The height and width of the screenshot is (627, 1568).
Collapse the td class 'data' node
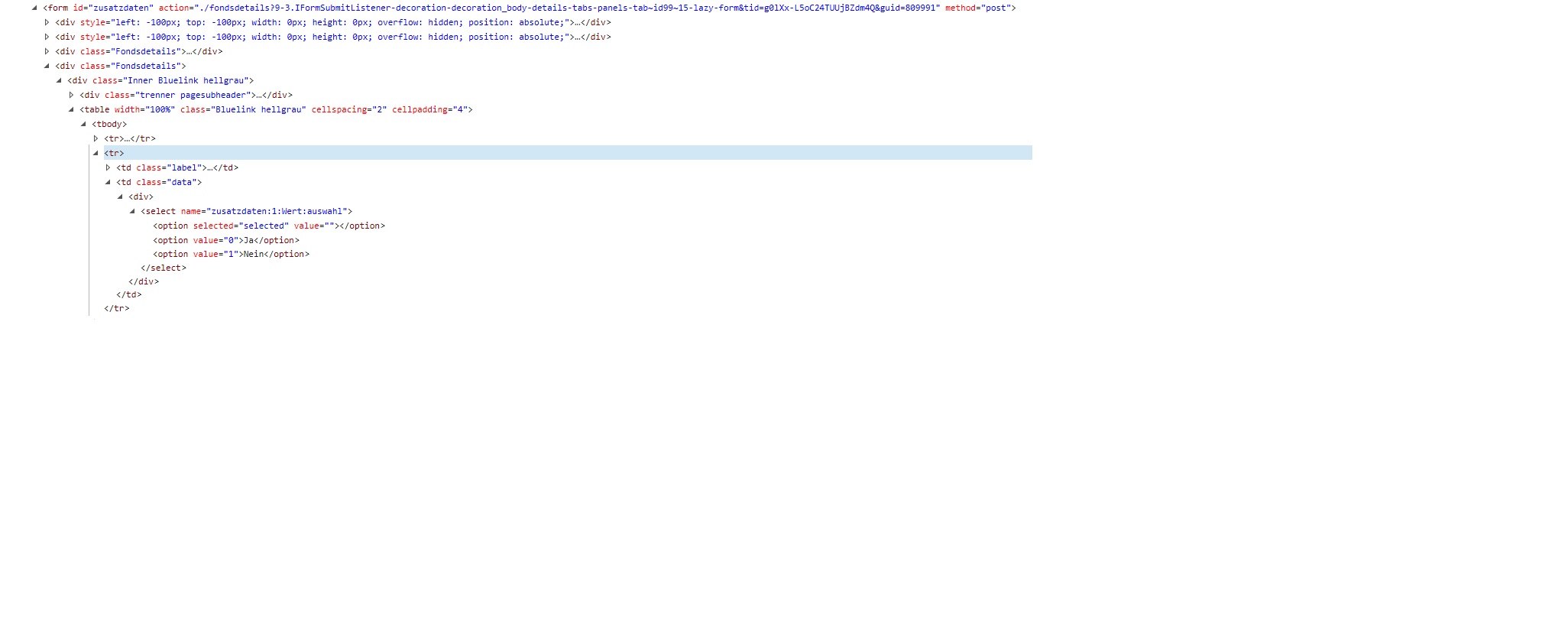point(108,182)
